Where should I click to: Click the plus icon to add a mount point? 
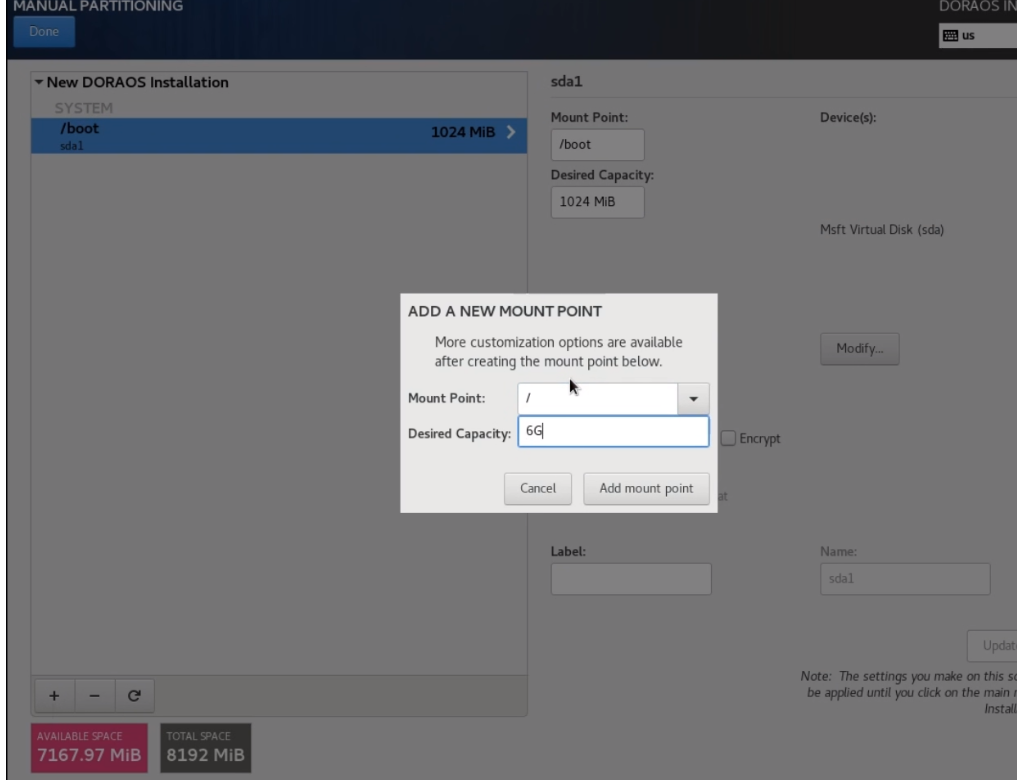pos(55,695)
